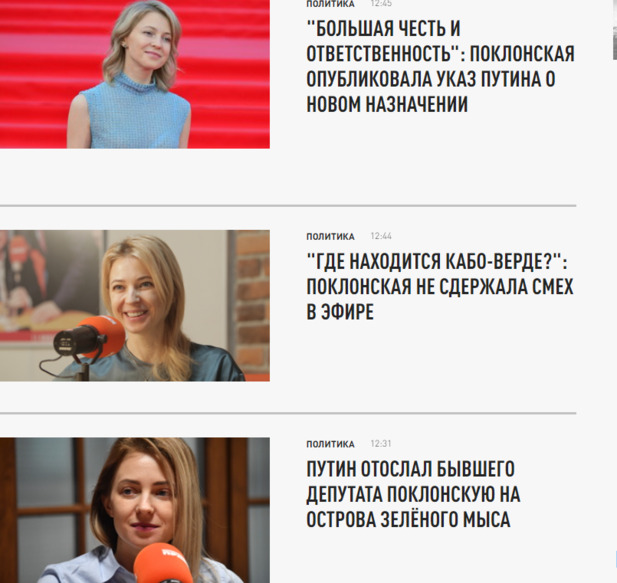The width and height of the screenshot is (617, 583).
Task: Click the black-and-orange microphone in the middle photo
Action: (x=89, y=339)
